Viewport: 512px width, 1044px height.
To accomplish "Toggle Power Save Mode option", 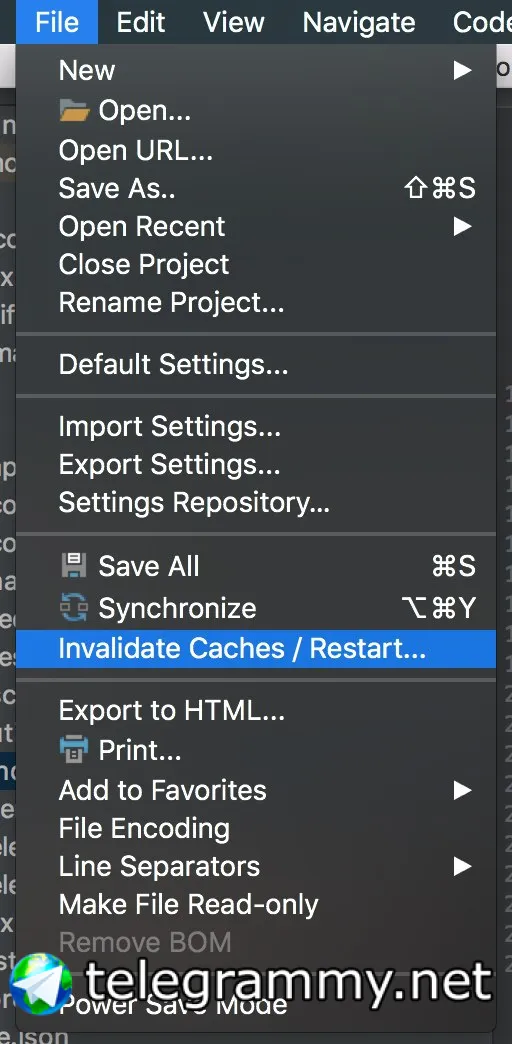I will pos(256,1004).
